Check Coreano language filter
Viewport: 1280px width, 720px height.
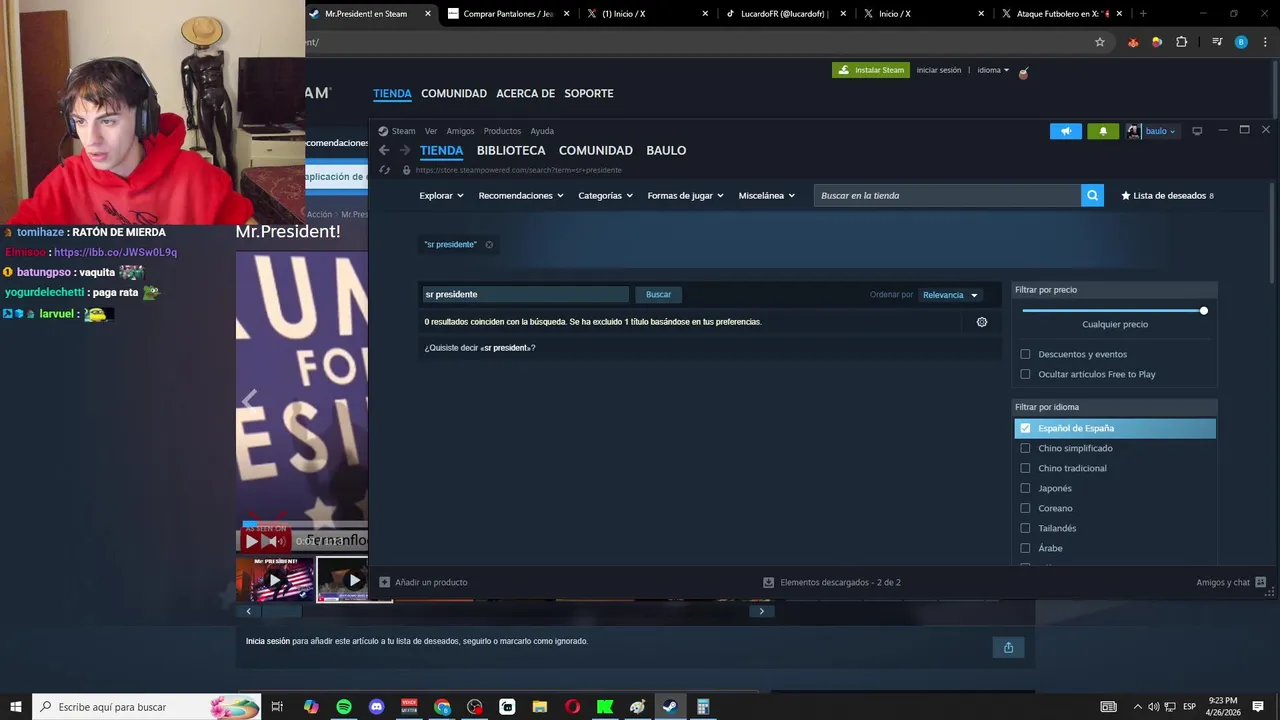pyautogui.click(x=1025, y=508)
